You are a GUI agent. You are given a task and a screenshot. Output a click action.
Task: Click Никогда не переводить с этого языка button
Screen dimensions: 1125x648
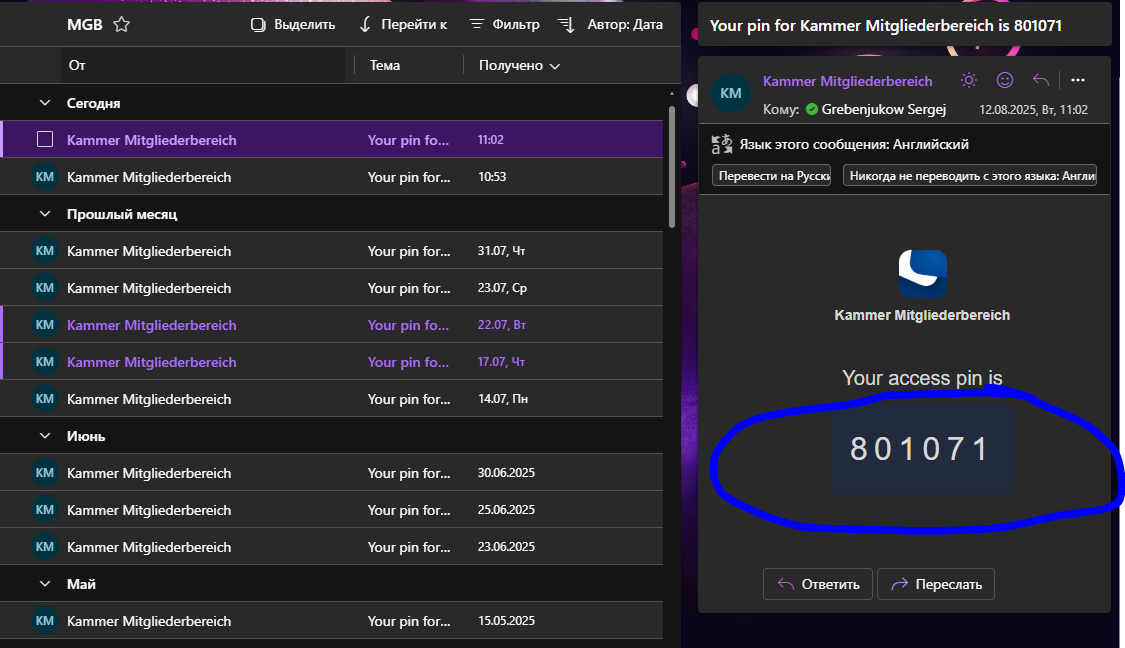click(970, 176)
